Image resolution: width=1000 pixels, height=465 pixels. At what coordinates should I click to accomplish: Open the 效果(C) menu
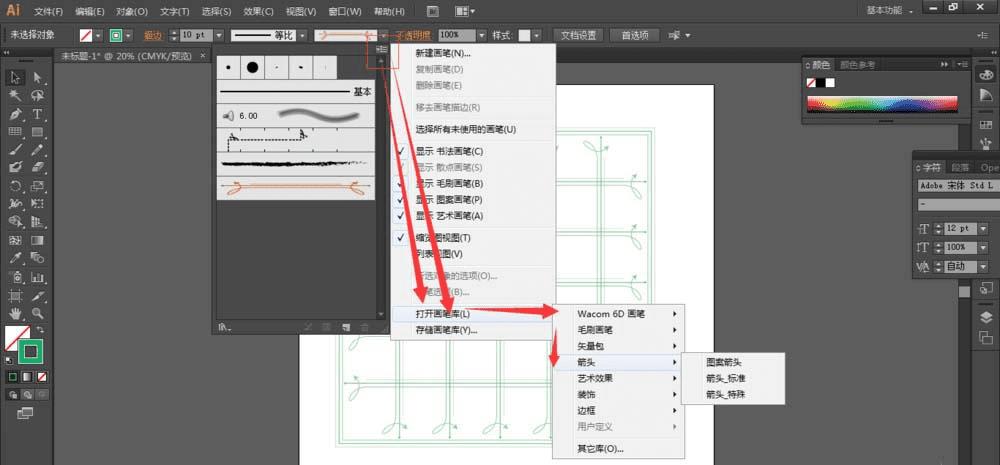[258, 11]
